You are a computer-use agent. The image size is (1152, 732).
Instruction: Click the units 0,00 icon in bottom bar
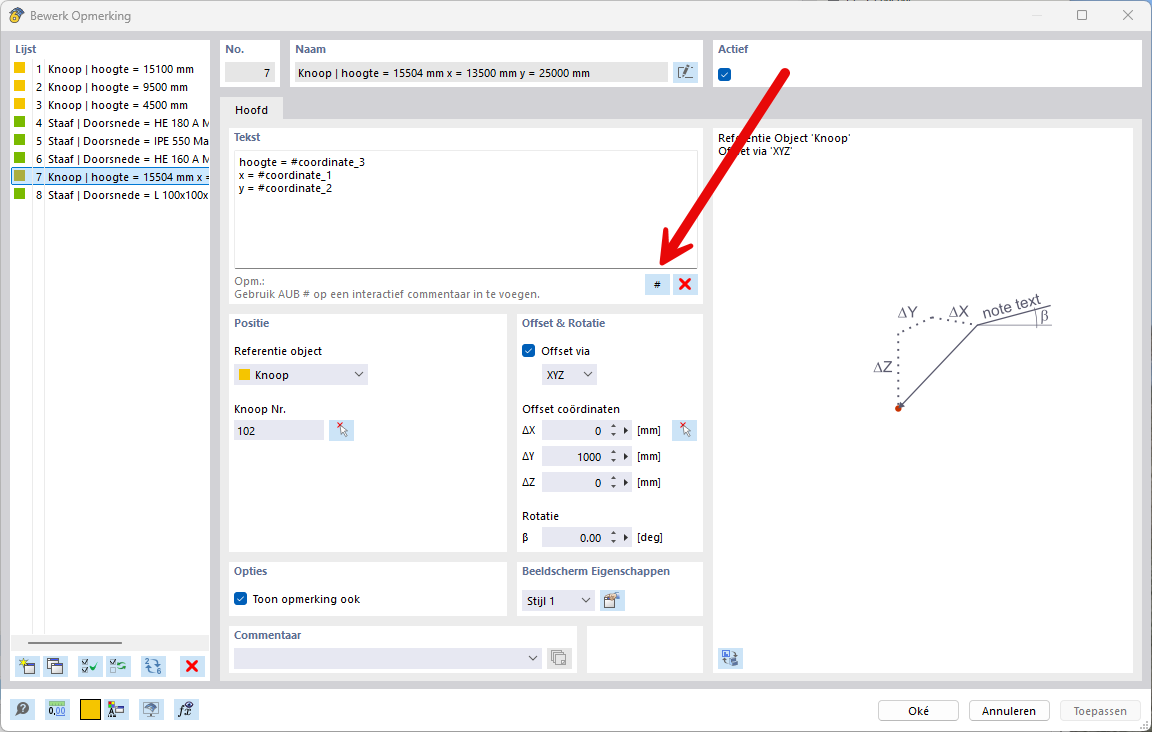click(x=57, y=710)
